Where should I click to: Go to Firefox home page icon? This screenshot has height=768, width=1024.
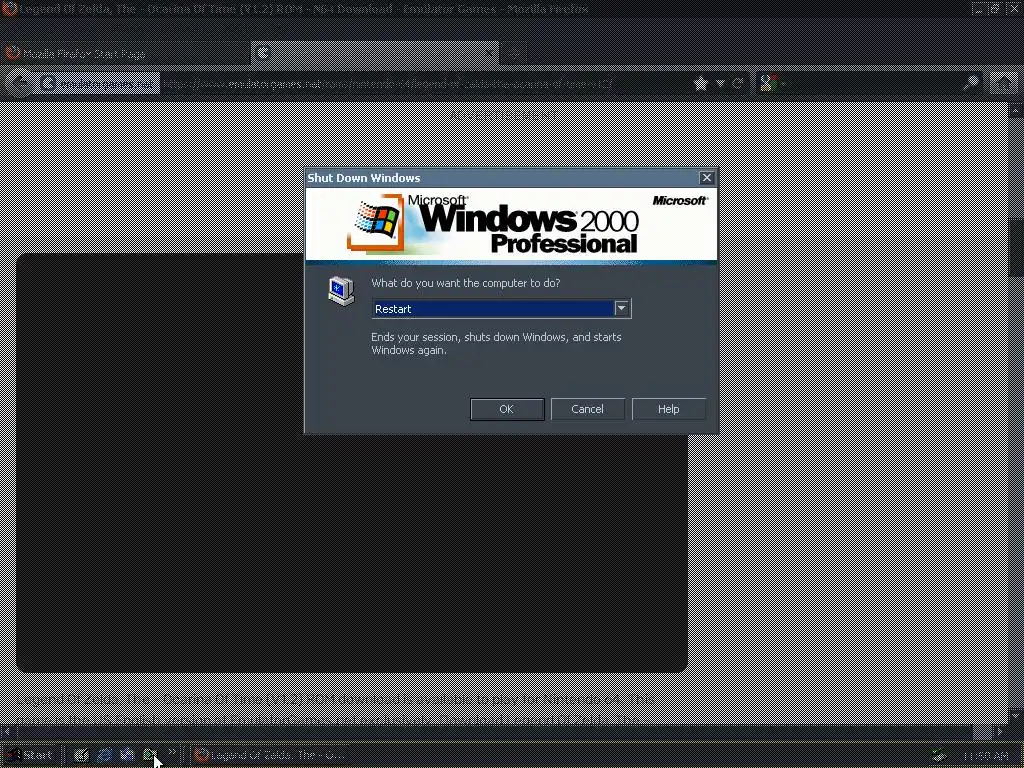[x=1004, y=84]
